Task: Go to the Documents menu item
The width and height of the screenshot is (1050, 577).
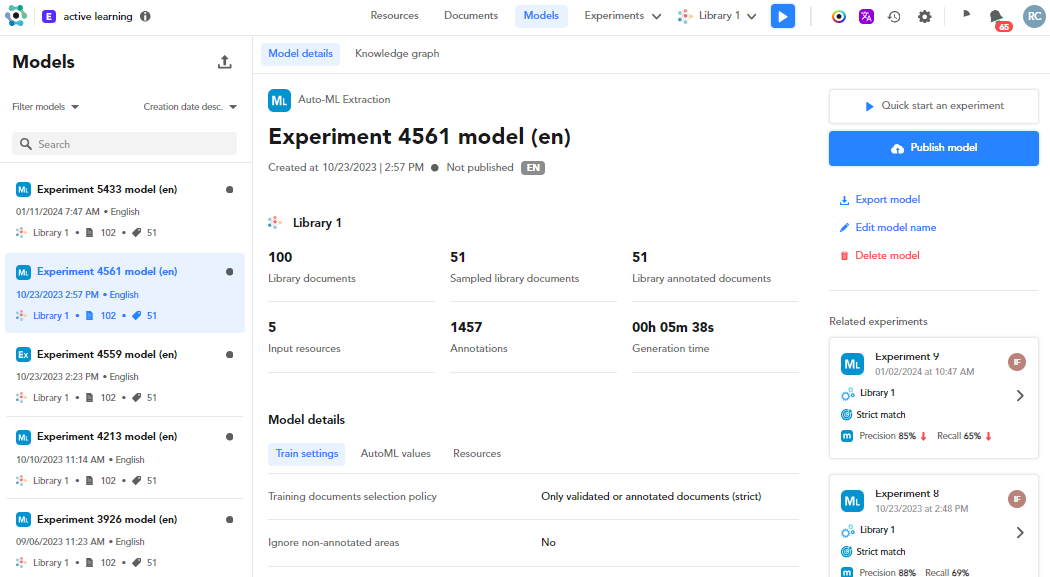Action: (x=471, y=16)
